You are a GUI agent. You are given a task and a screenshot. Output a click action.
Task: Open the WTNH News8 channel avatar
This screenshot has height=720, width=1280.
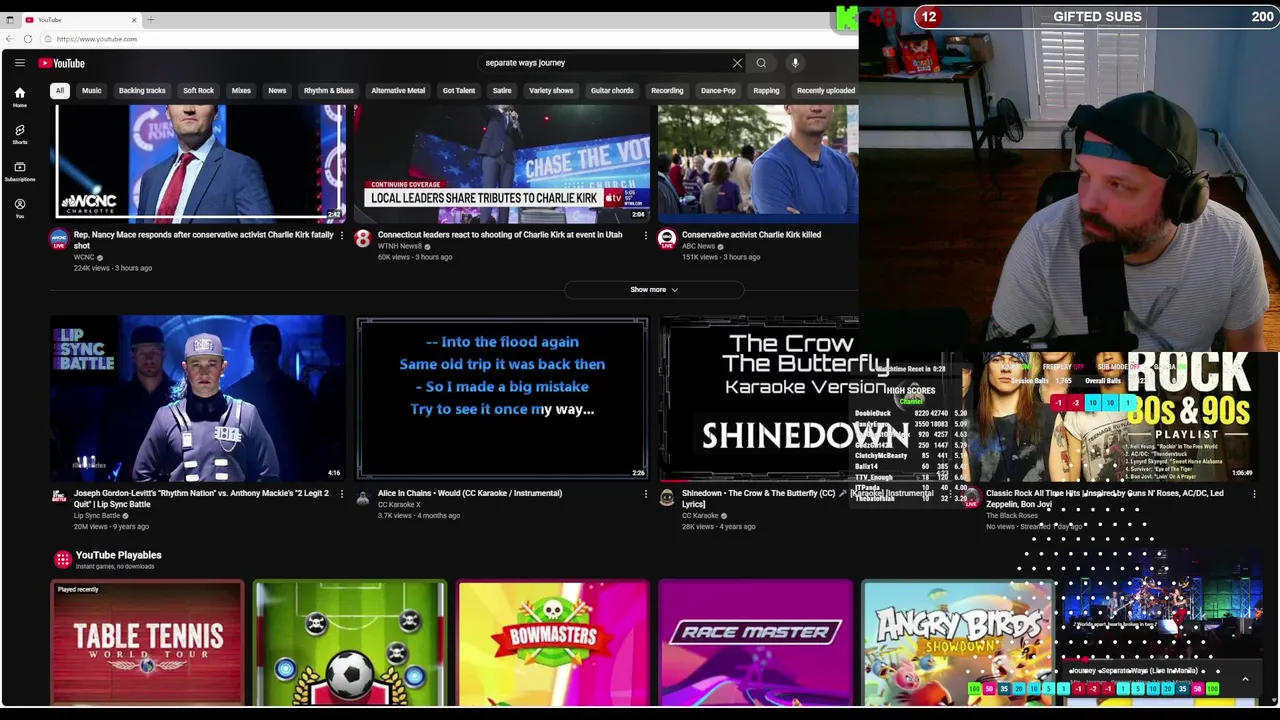363,239
